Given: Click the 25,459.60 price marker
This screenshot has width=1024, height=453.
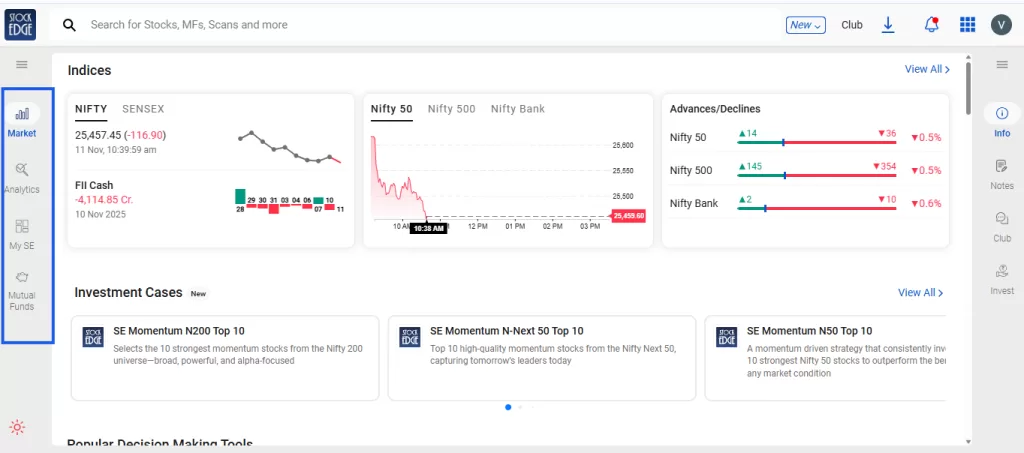Looking at the screenshot, I should pos(628,216).
